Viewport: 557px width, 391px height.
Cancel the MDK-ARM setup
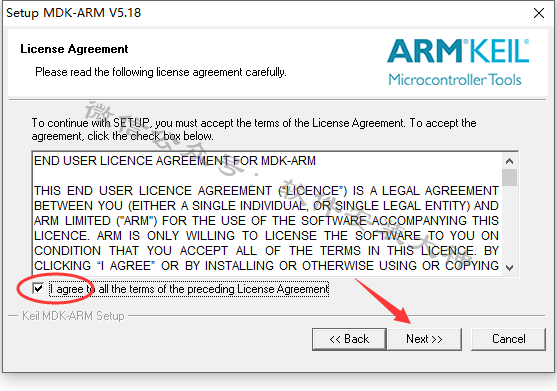point(508,339)
